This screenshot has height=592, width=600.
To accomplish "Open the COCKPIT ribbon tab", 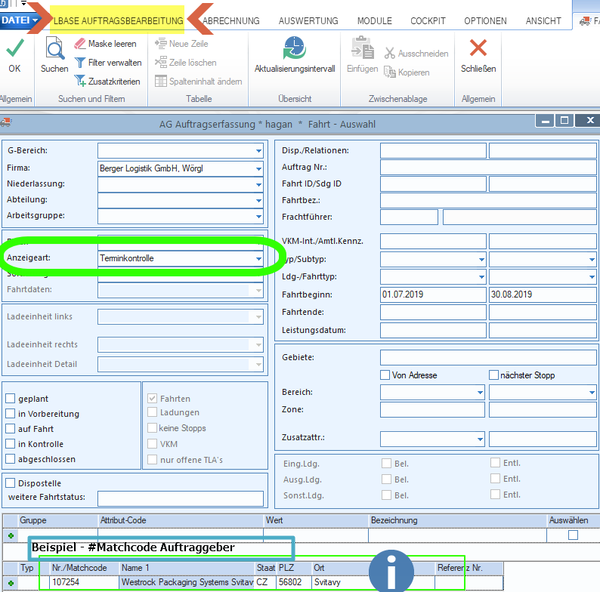I will (428, 21).
